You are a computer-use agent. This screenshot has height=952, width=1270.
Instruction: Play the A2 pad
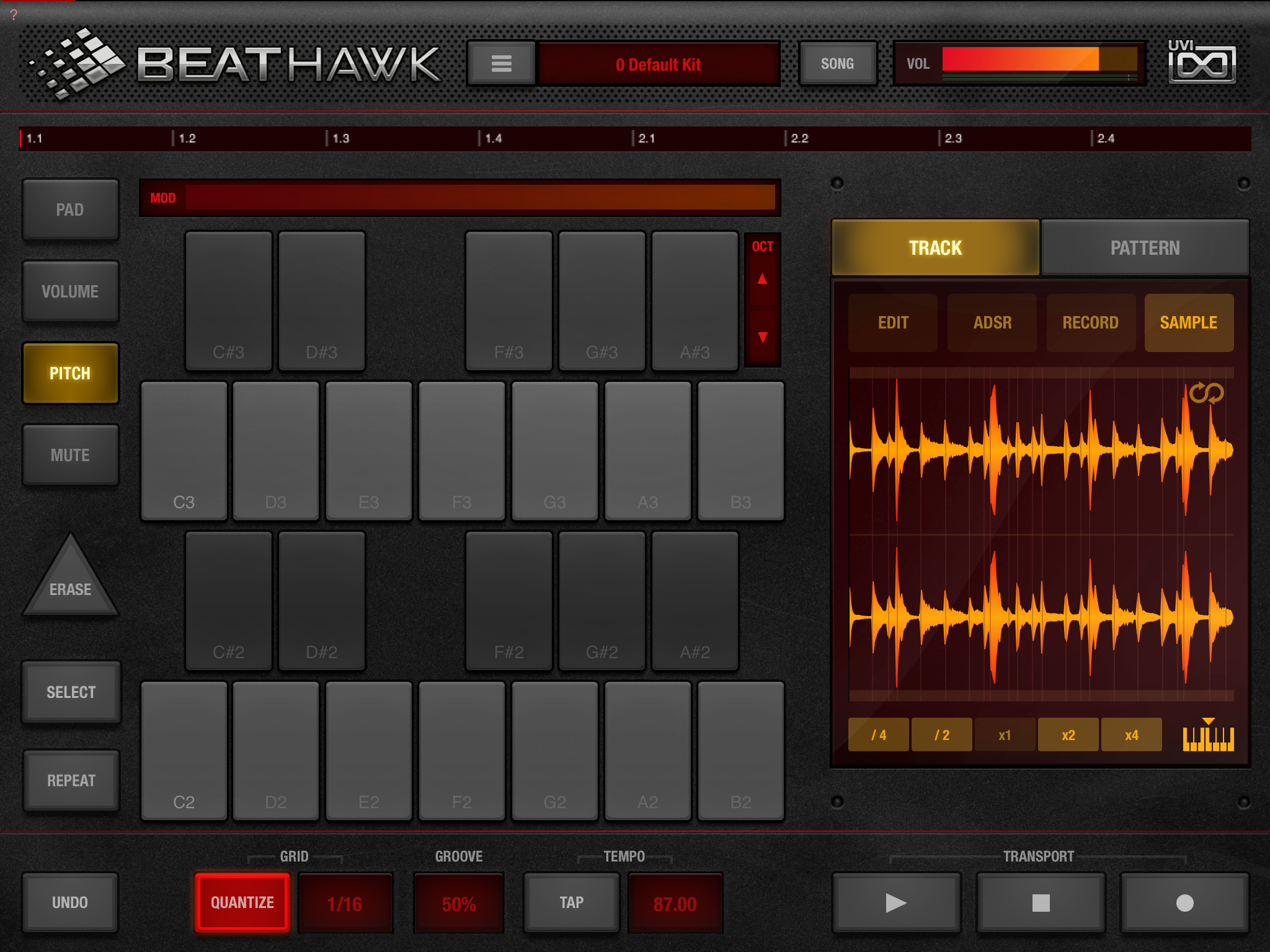tap(648, 751)
